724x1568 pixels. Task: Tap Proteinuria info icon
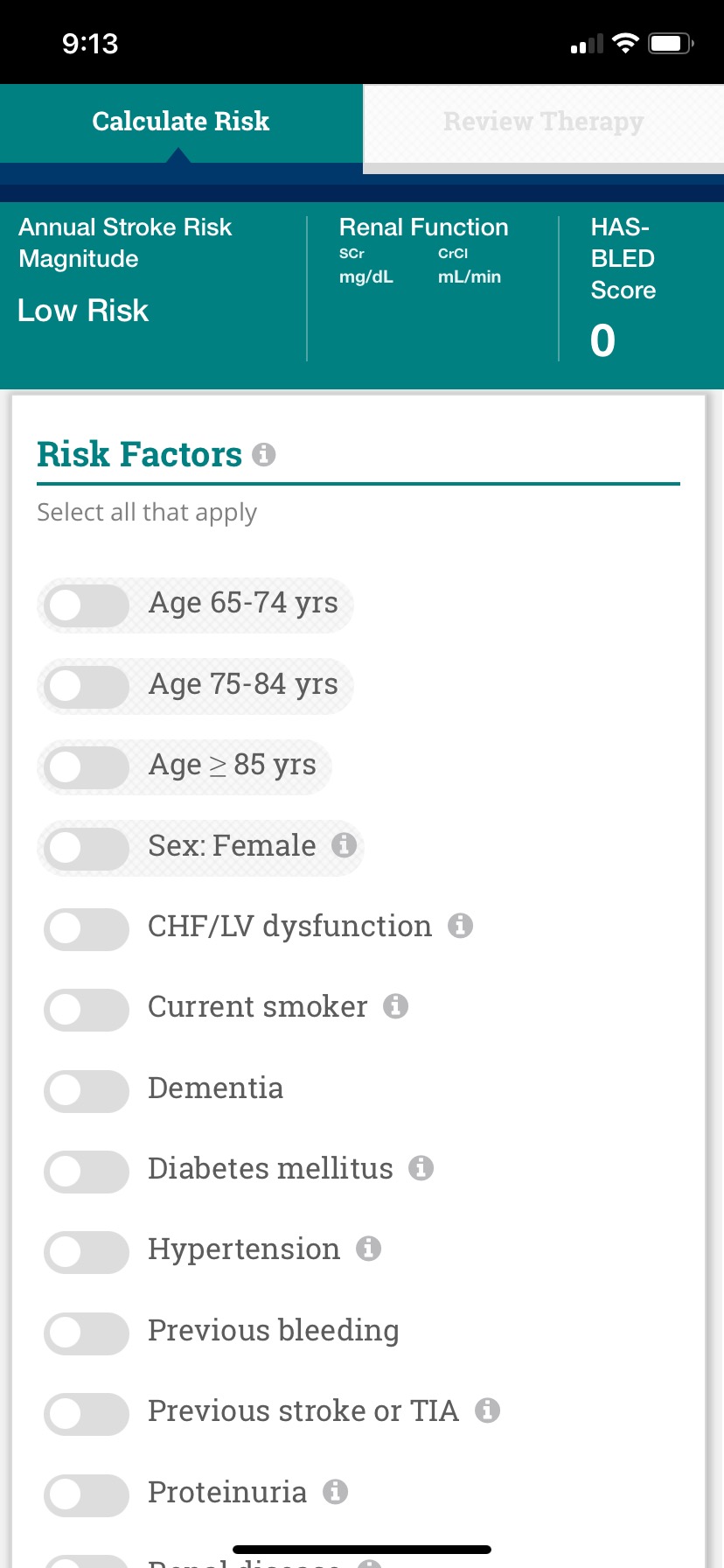coord(336,1491)
